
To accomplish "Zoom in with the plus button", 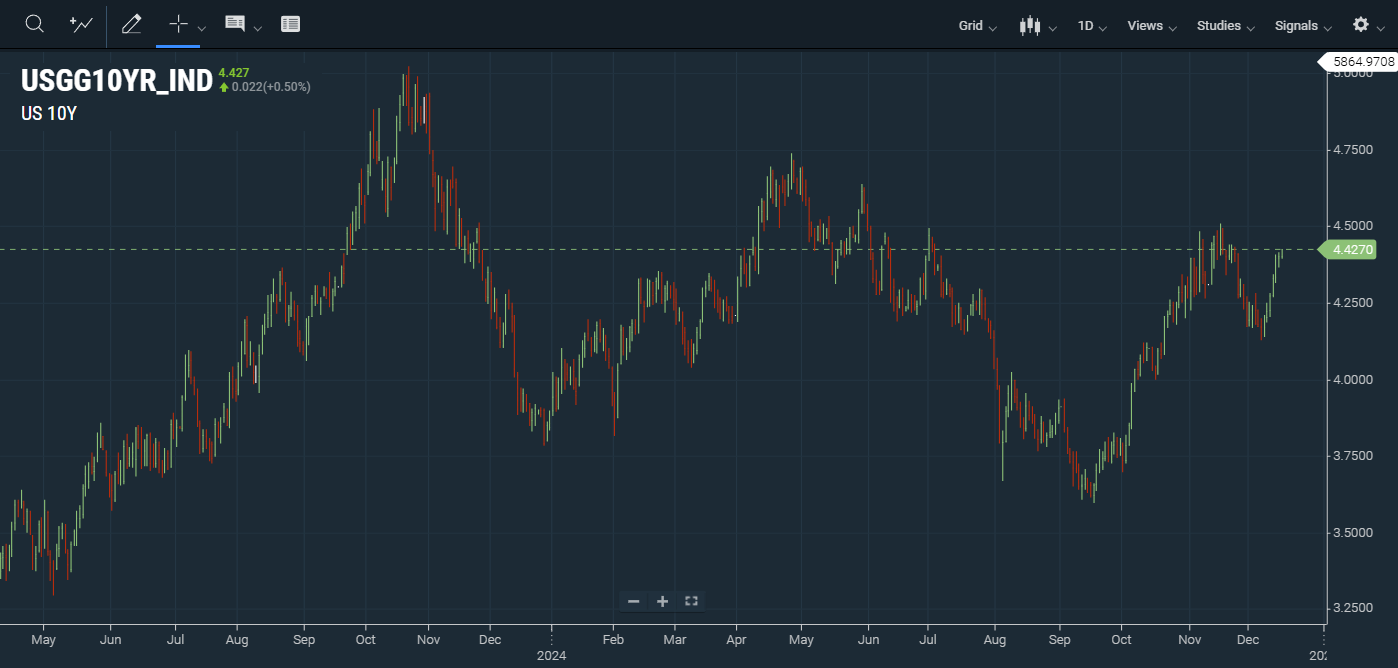I will point(662,601).
